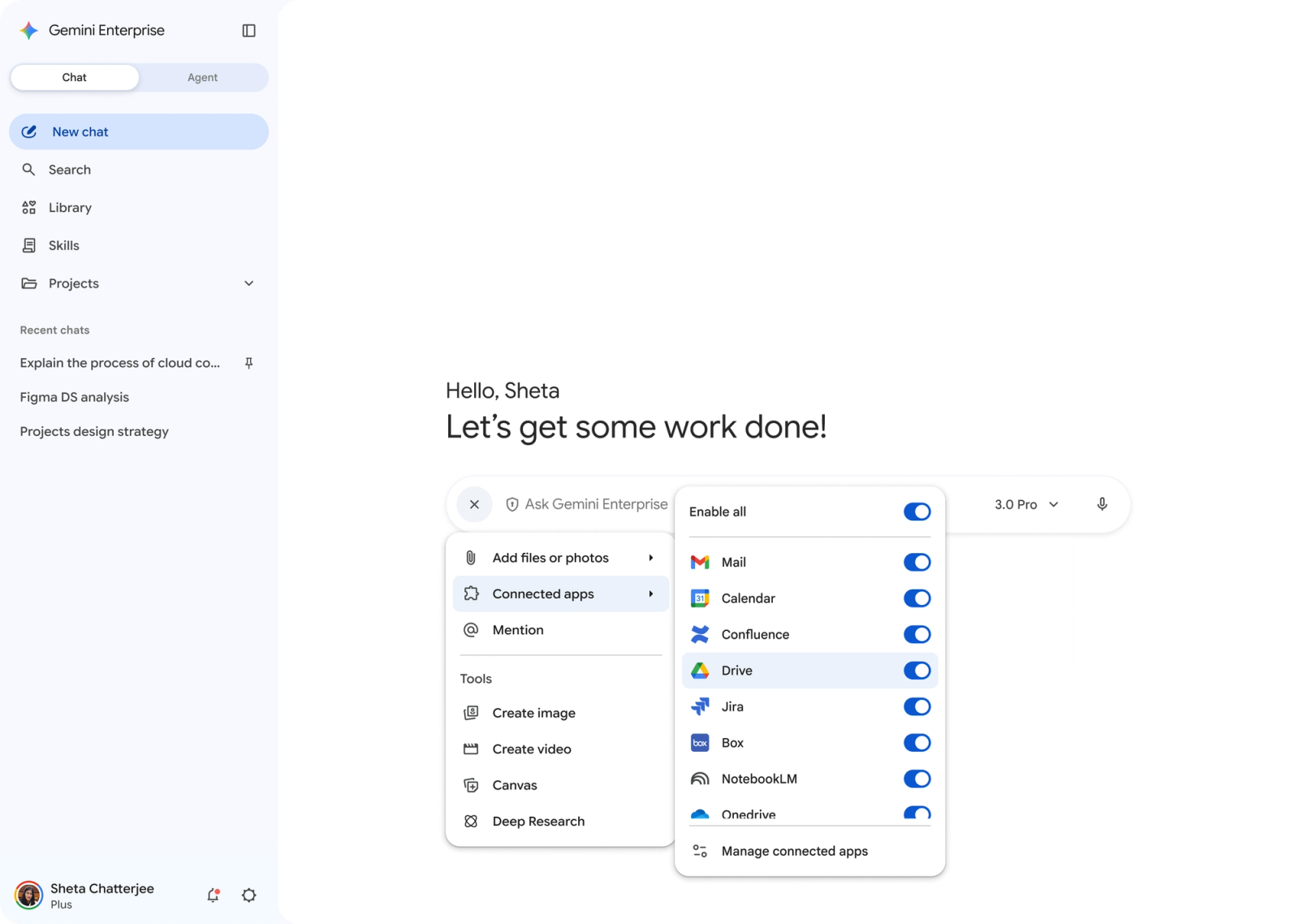Click the Create video clapper icon

tap(471, 749)
